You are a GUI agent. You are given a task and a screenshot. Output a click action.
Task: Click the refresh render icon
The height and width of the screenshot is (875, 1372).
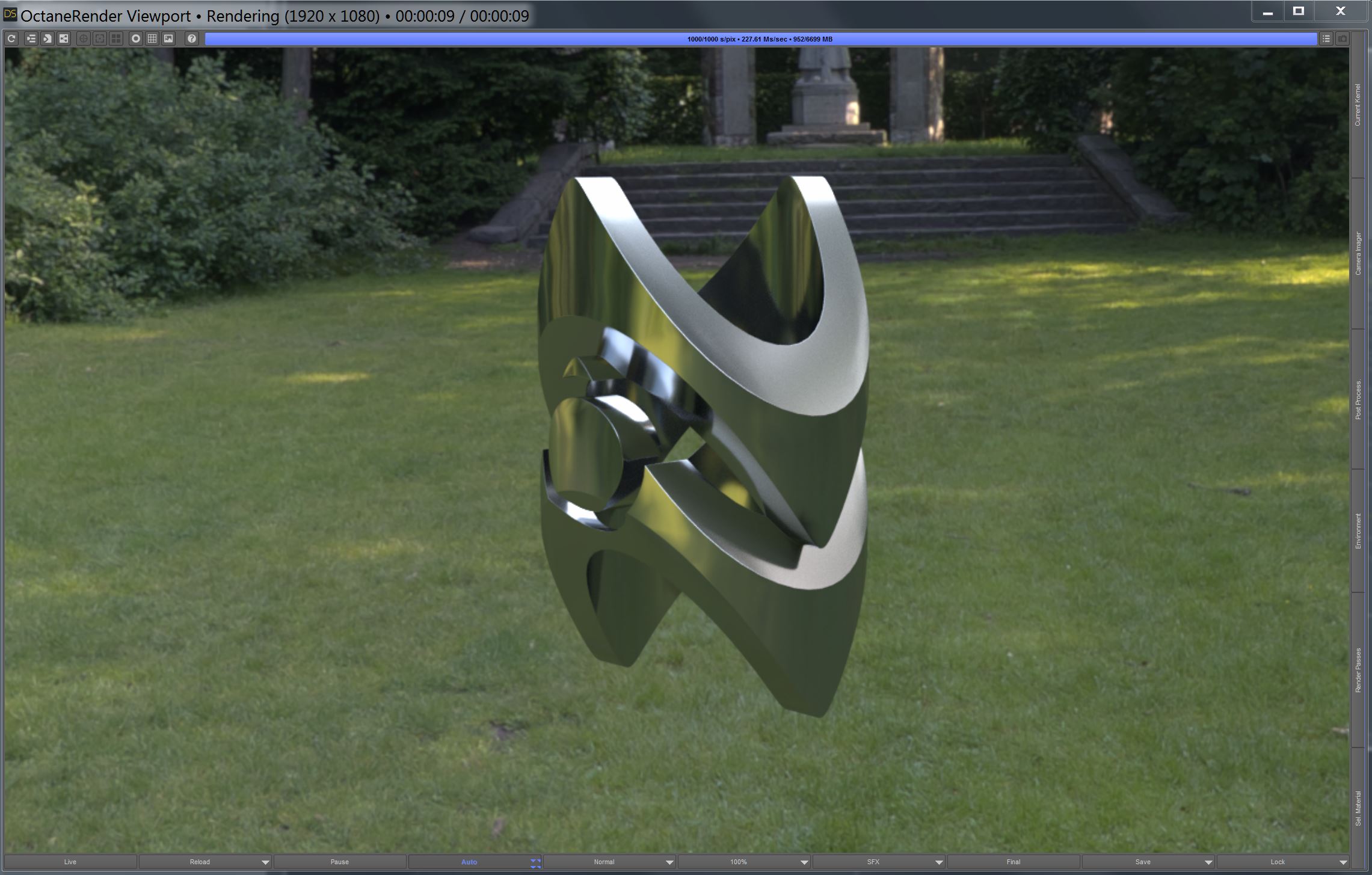pos(11,39)
